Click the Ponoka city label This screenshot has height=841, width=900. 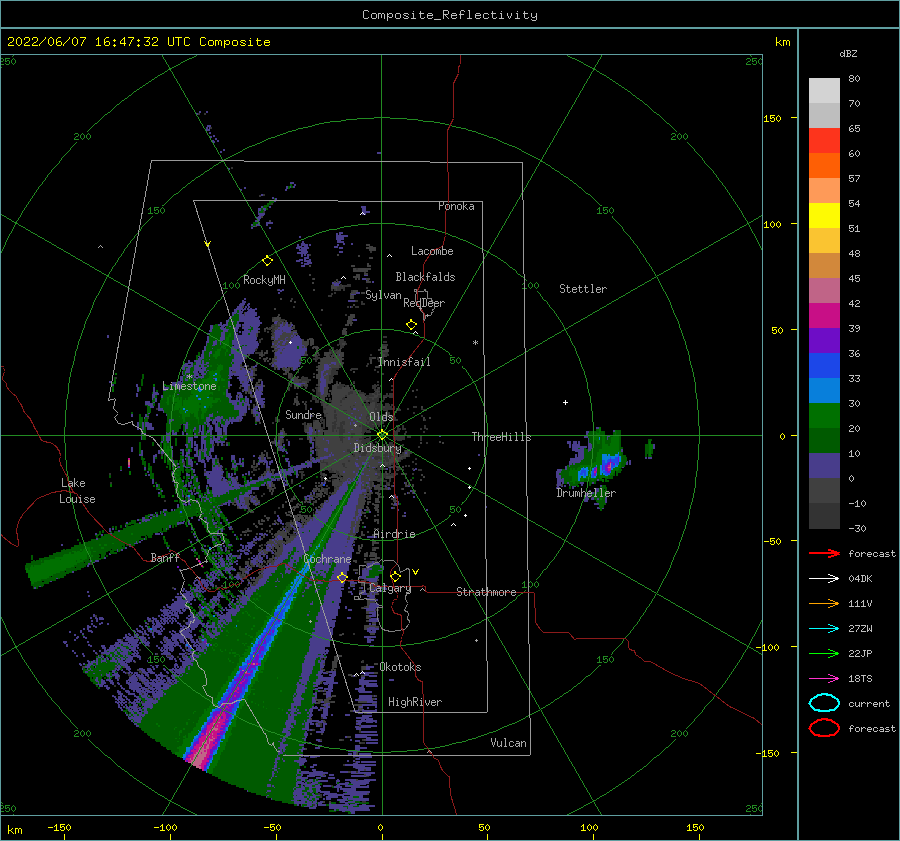(456, 206)
